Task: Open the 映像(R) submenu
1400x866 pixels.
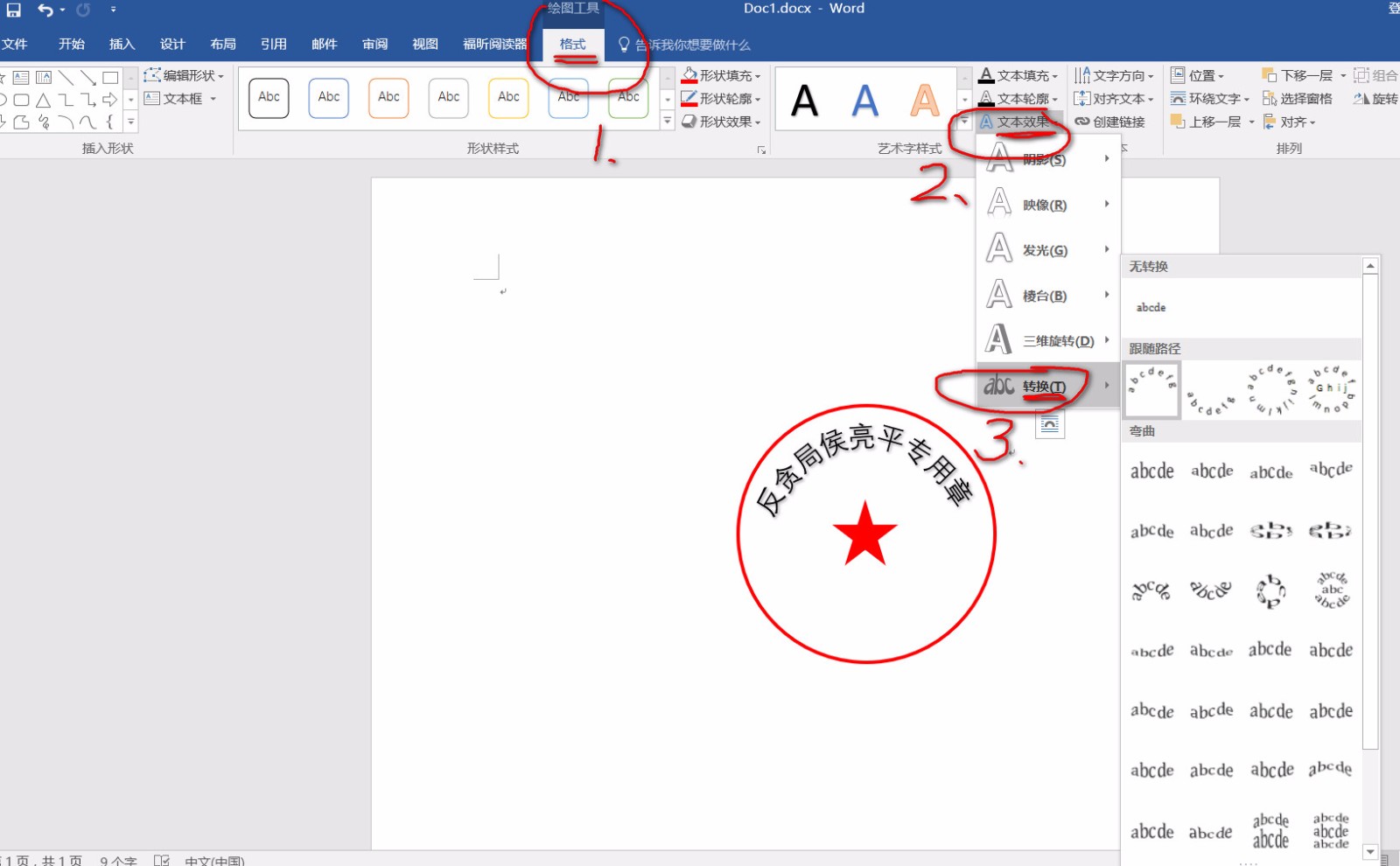Action: tap(1048, 205)
